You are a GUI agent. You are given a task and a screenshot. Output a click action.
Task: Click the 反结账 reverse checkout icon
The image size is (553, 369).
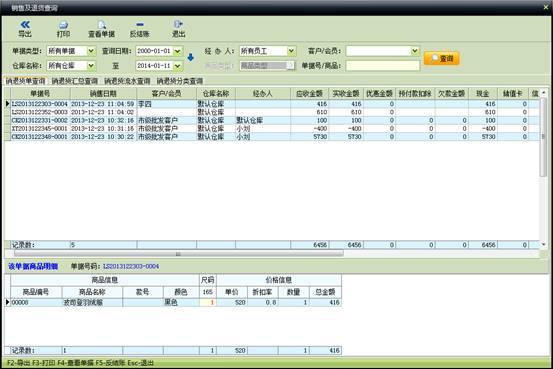pos(140,29)
